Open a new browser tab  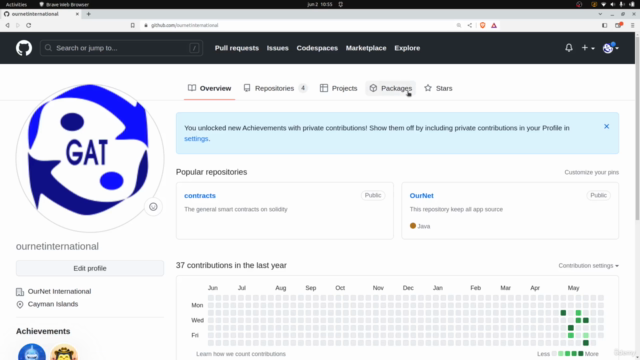pyautogui.click(x=89, y=14)
